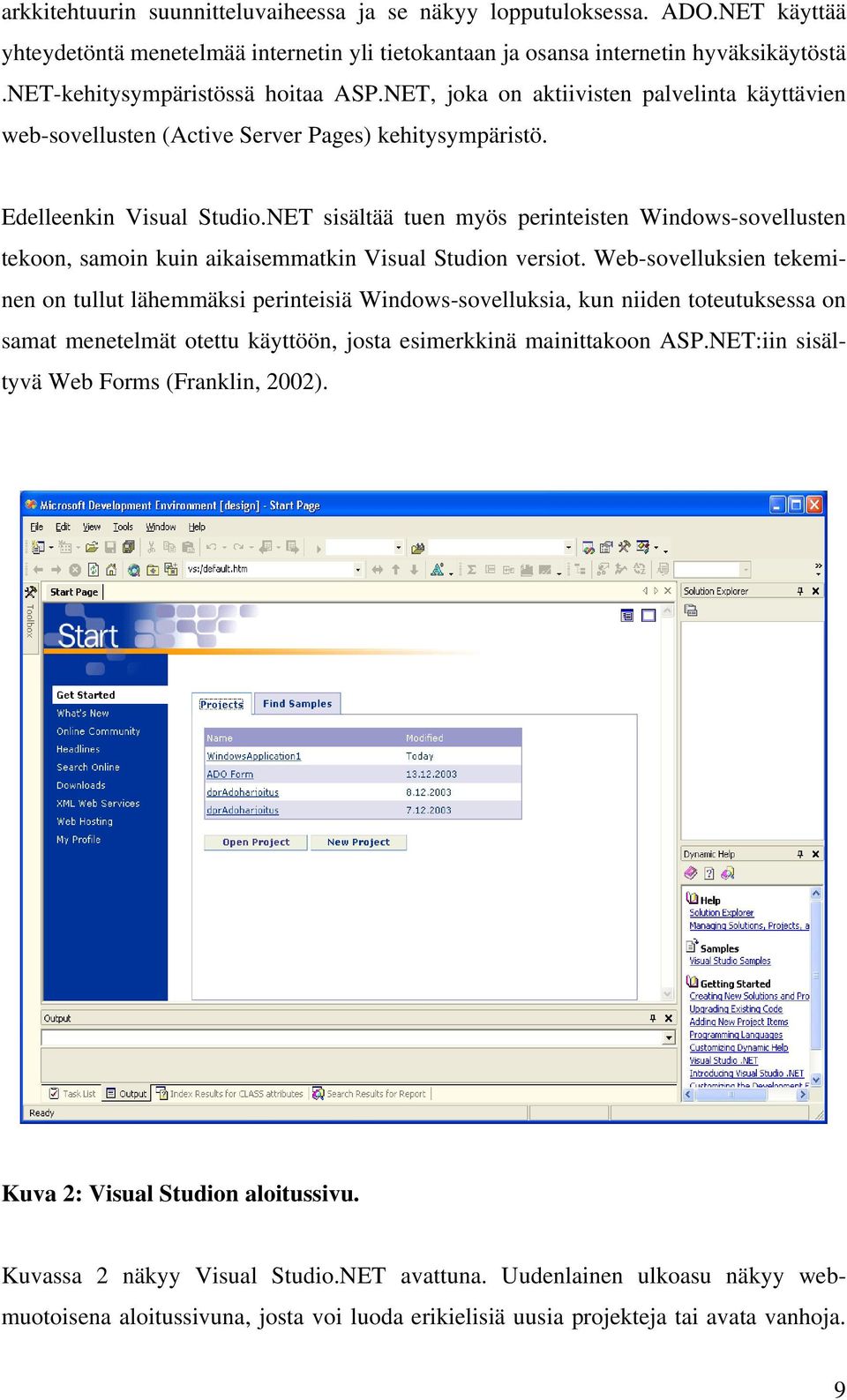The width and height of the screenshot is (847, 1400).
Task: Select XML Web Services in Start sidebar
Action: (98, 804)
